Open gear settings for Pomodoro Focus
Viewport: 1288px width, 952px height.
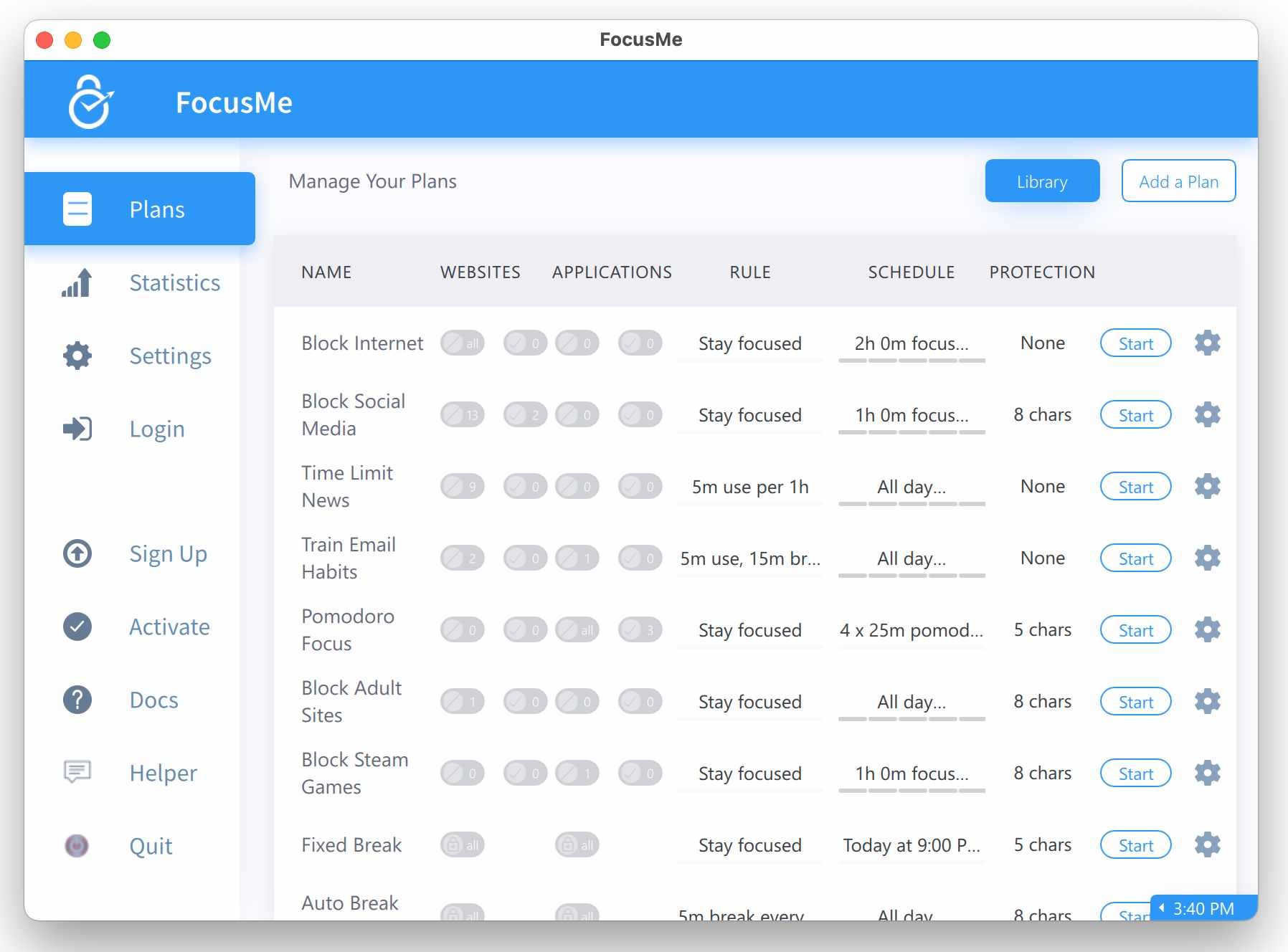[x=1208, y=629]
